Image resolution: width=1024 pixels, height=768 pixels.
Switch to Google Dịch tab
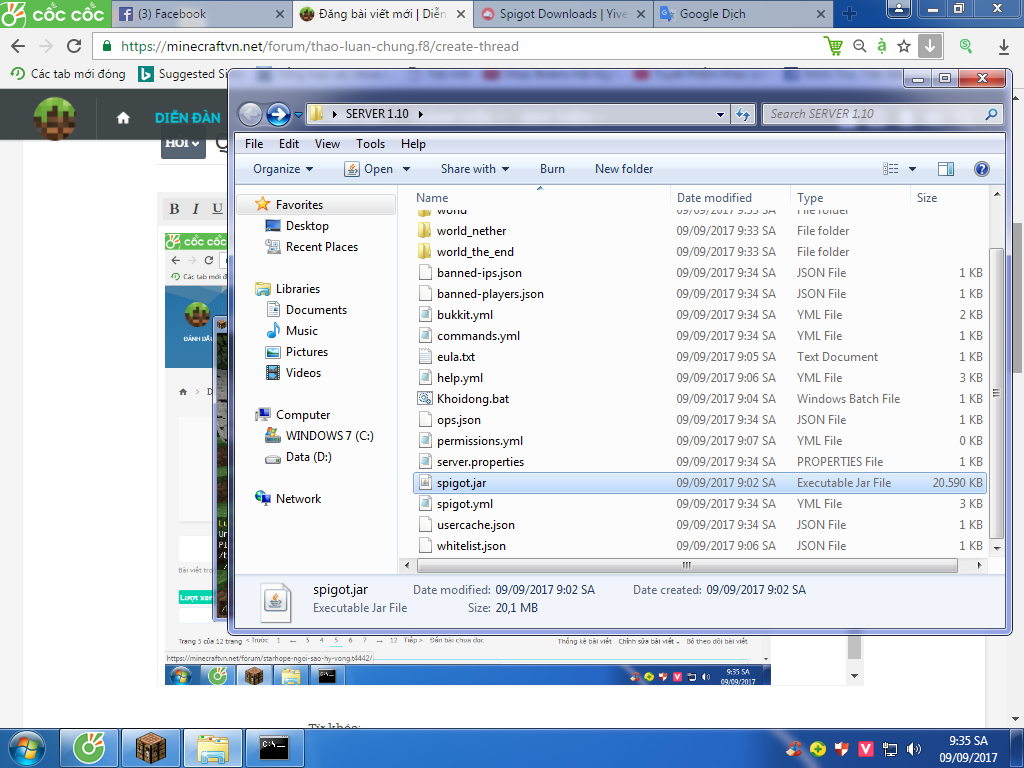[743, 14]
